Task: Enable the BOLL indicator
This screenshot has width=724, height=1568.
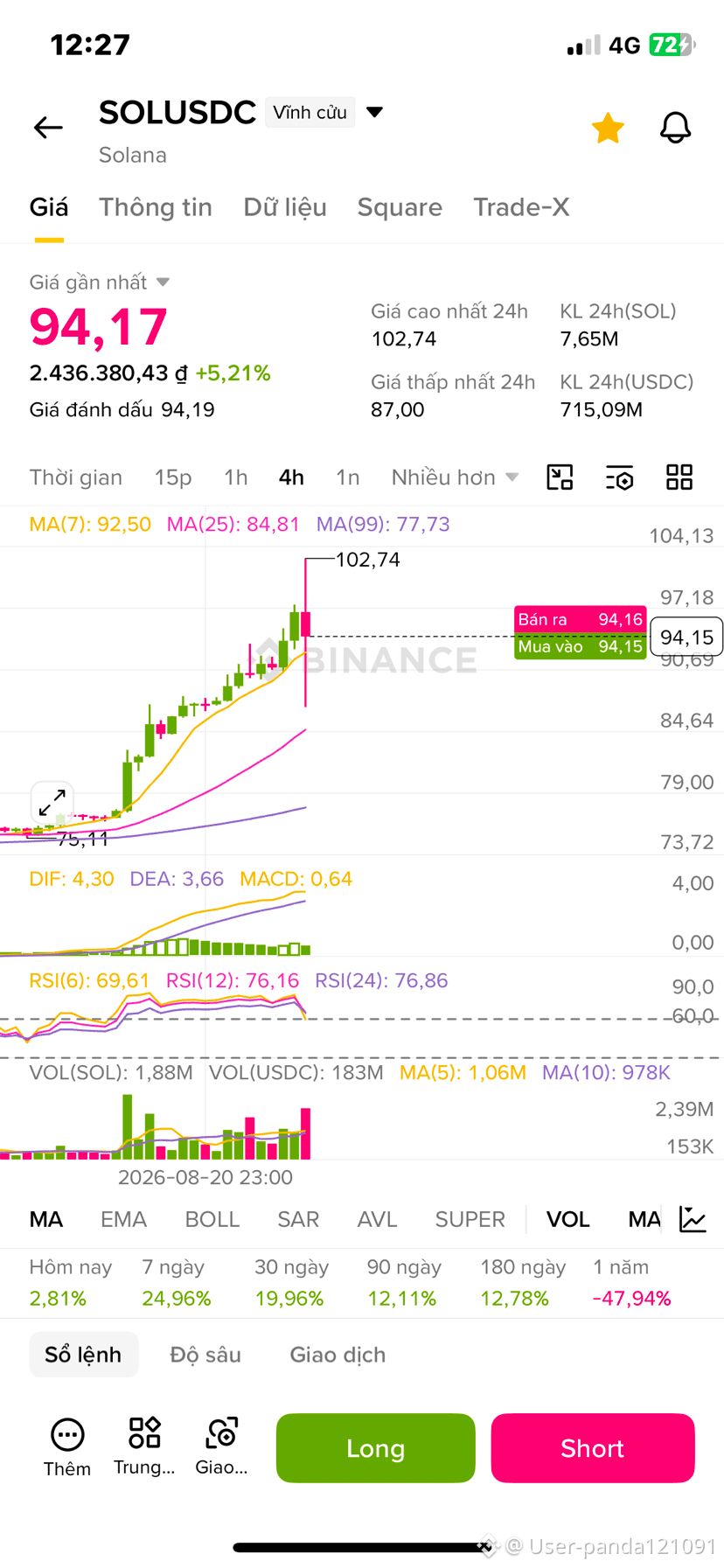Action: (x=212, y=1219)
